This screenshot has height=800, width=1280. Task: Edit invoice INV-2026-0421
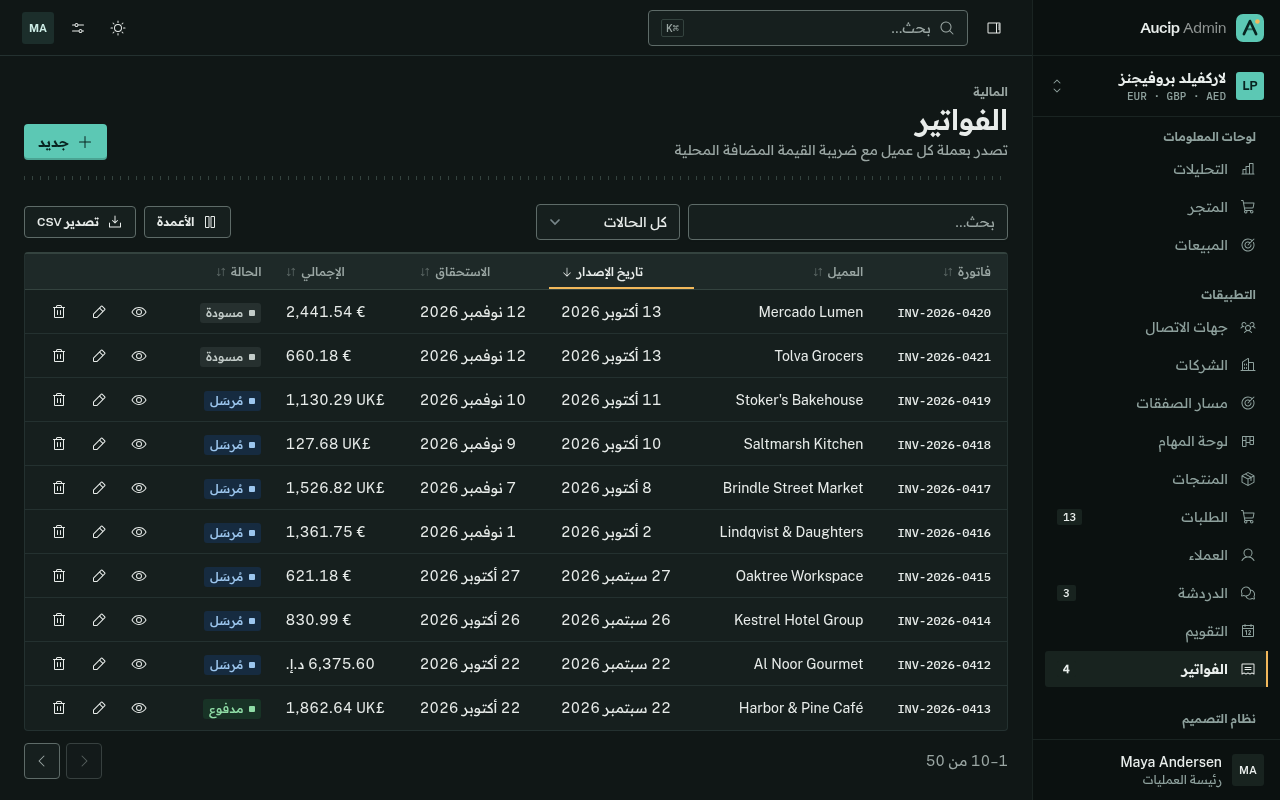pos(99,356)
